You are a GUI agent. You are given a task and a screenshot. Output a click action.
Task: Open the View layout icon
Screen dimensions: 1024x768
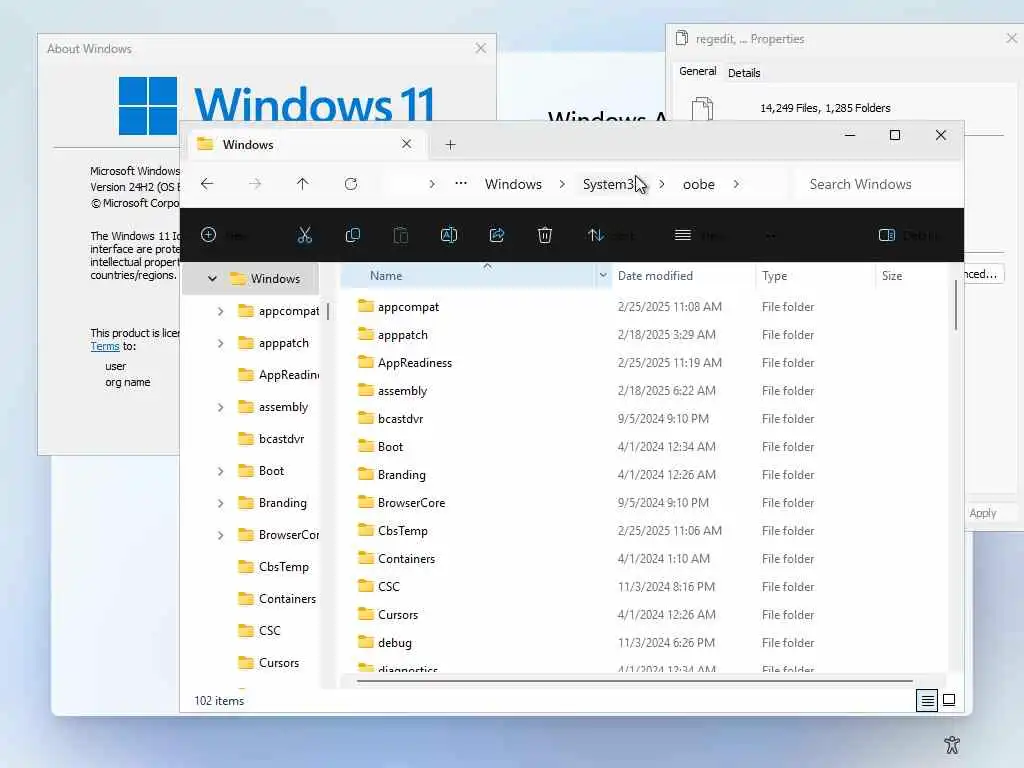point(682,235)
